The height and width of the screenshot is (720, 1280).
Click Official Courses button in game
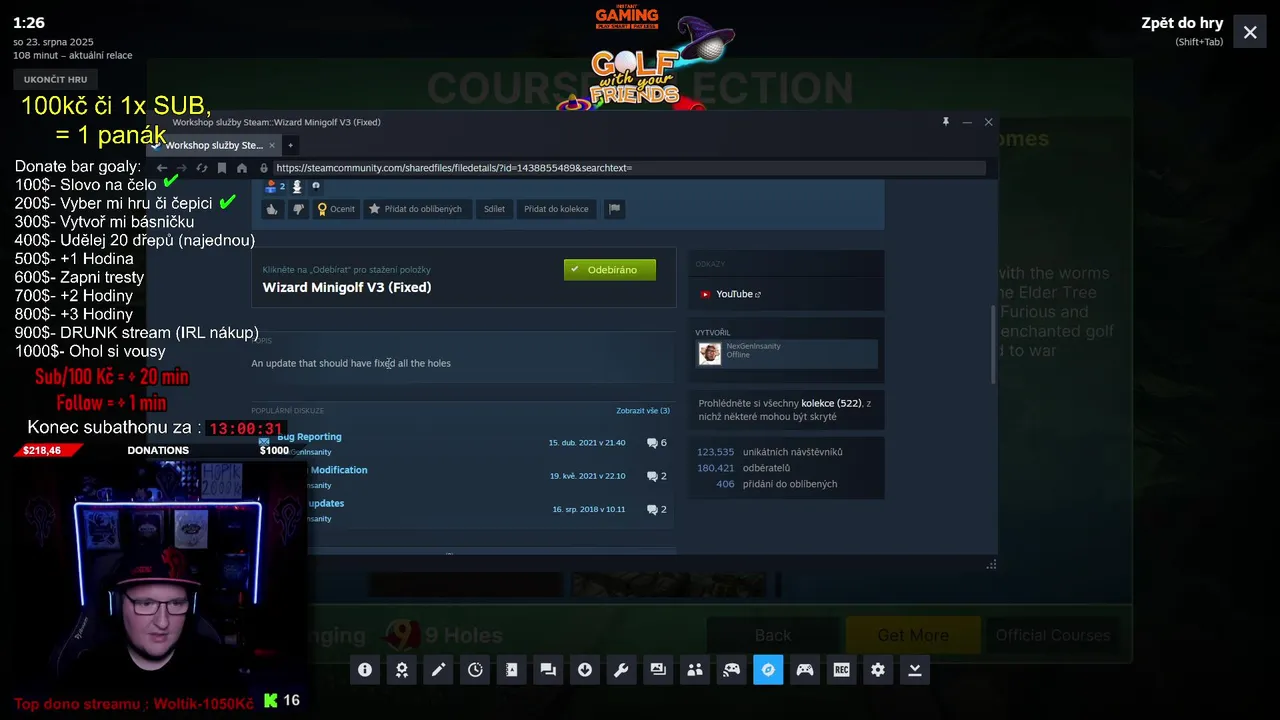click(1053, 635)
